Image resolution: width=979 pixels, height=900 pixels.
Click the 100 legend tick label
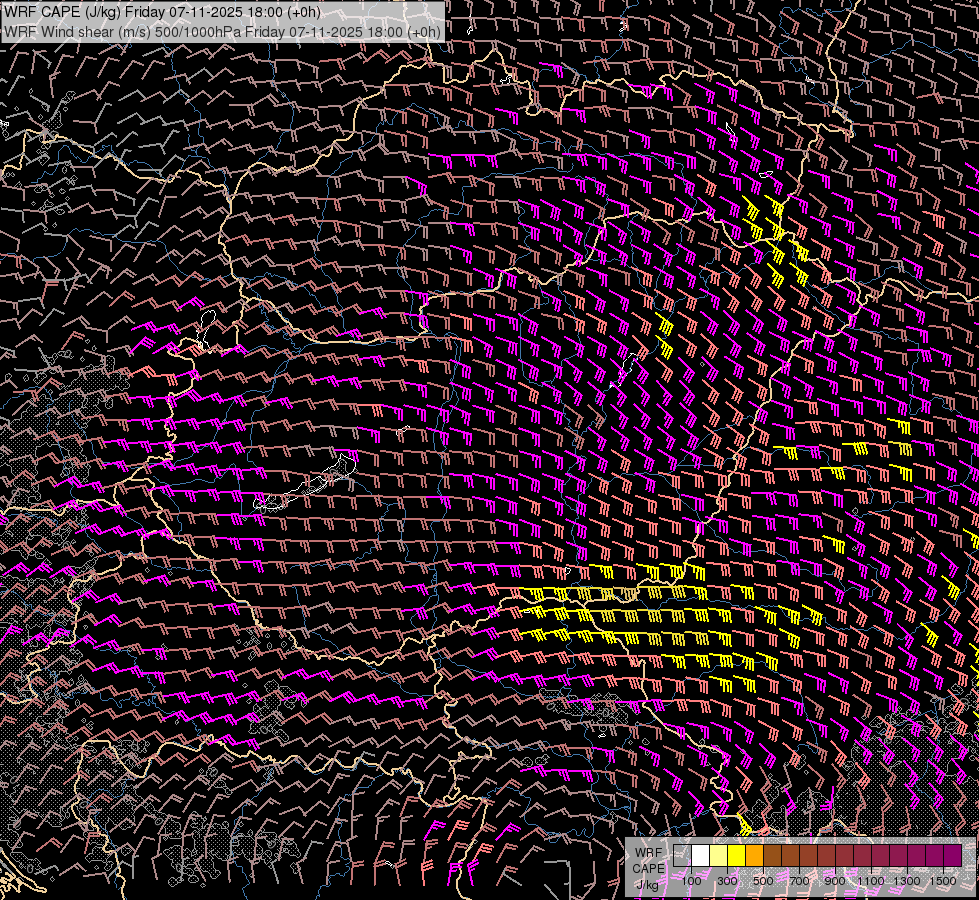(x=691, y=881)
